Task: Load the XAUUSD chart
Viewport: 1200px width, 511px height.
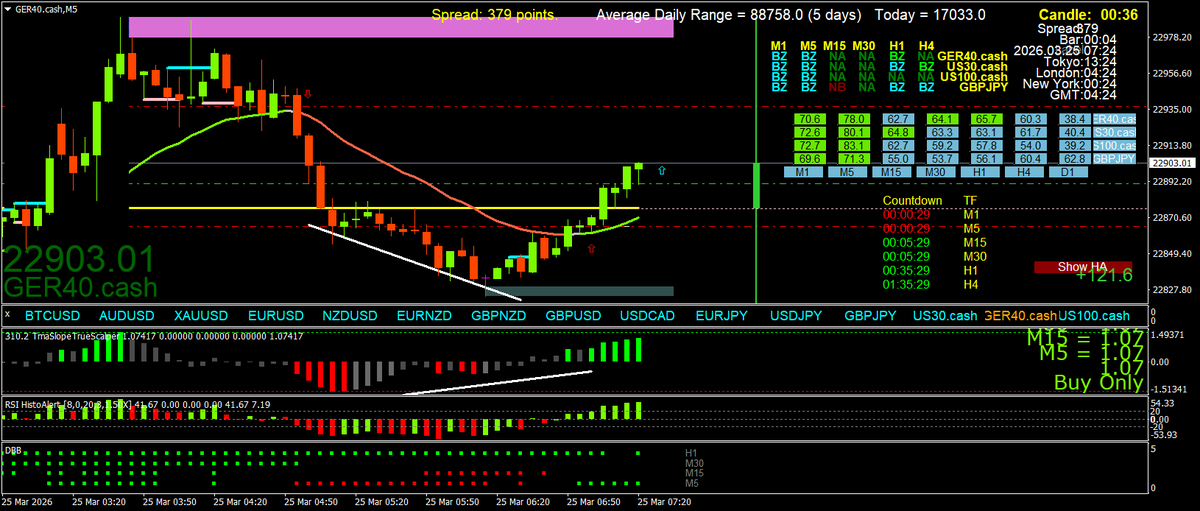Action: 201,316
